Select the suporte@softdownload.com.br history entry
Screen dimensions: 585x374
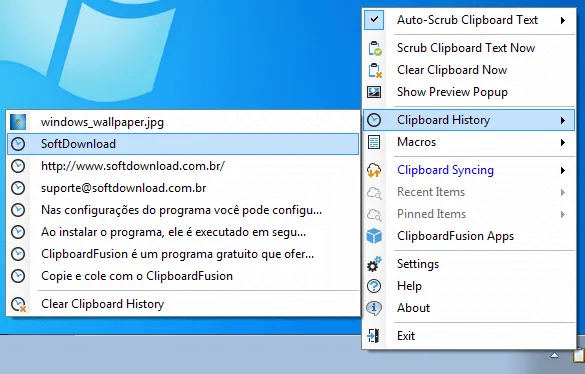(x=183, y=188)
